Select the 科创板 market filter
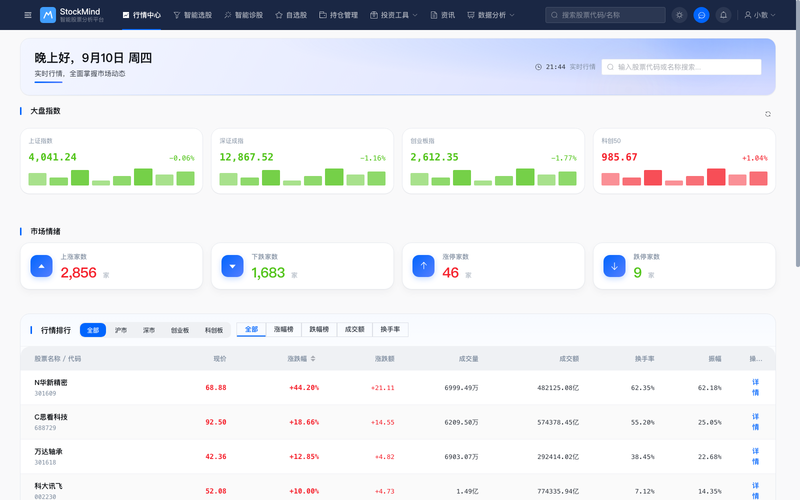This screenshot has width=800, height=500. 214,330
